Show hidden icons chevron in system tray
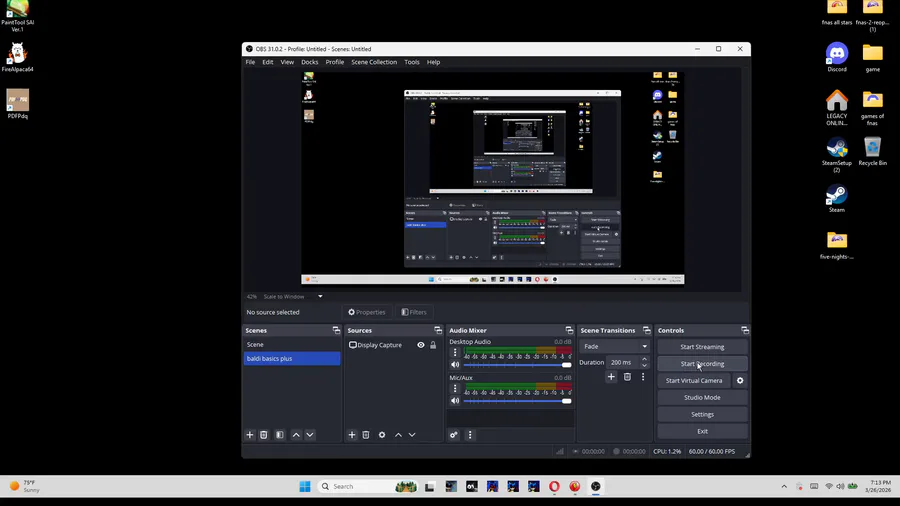Image resolution: width=900 pixels, height=506 pixels. [x=784, y=486]
